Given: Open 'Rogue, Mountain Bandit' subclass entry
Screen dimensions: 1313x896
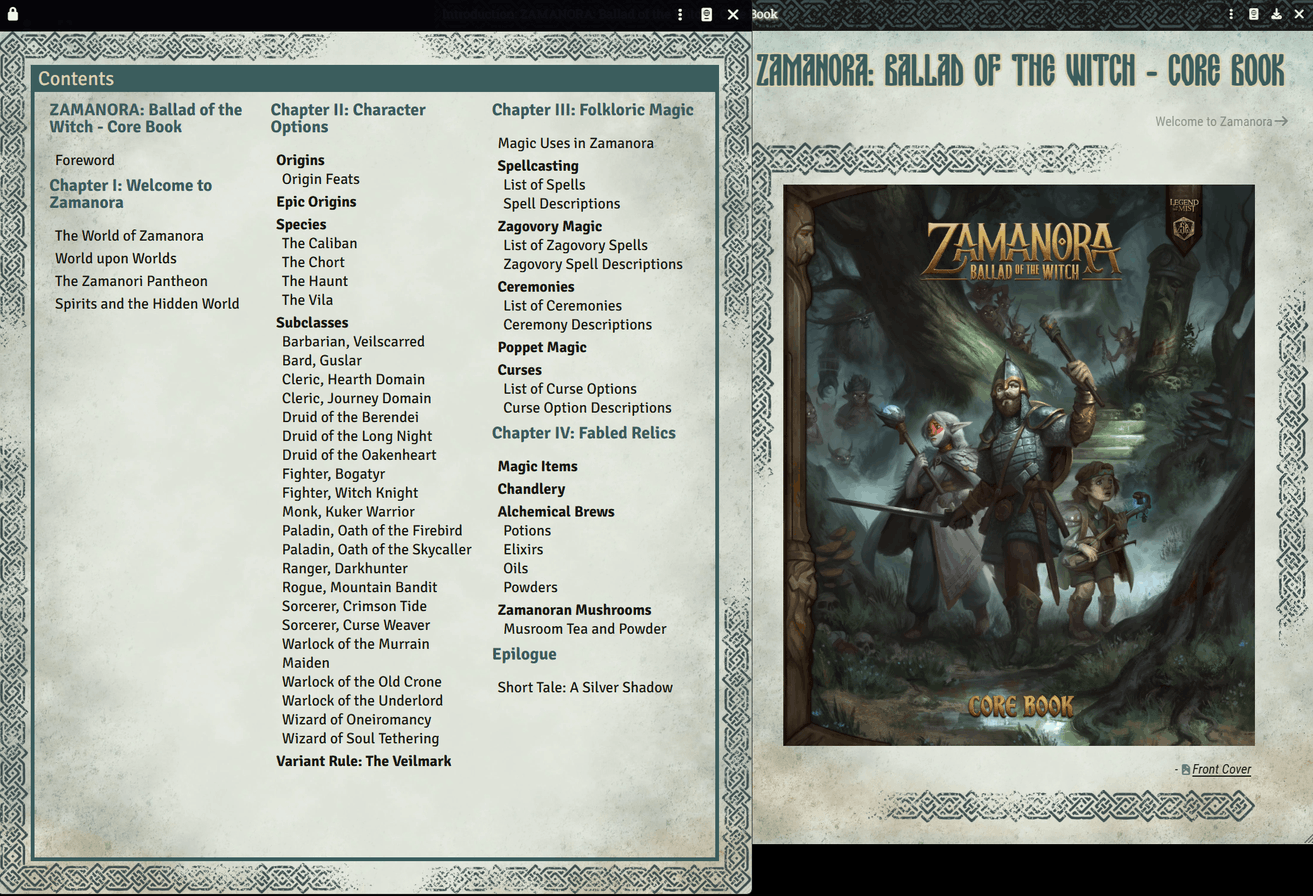Looking at the screenshot, I should pyautogui.click(x=360, y=588).
